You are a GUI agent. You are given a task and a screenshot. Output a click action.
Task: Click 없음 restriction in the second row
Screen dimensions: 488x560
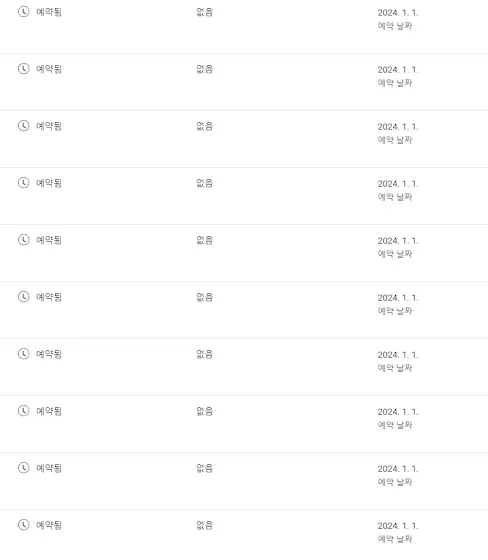click(x=205, y=69)
